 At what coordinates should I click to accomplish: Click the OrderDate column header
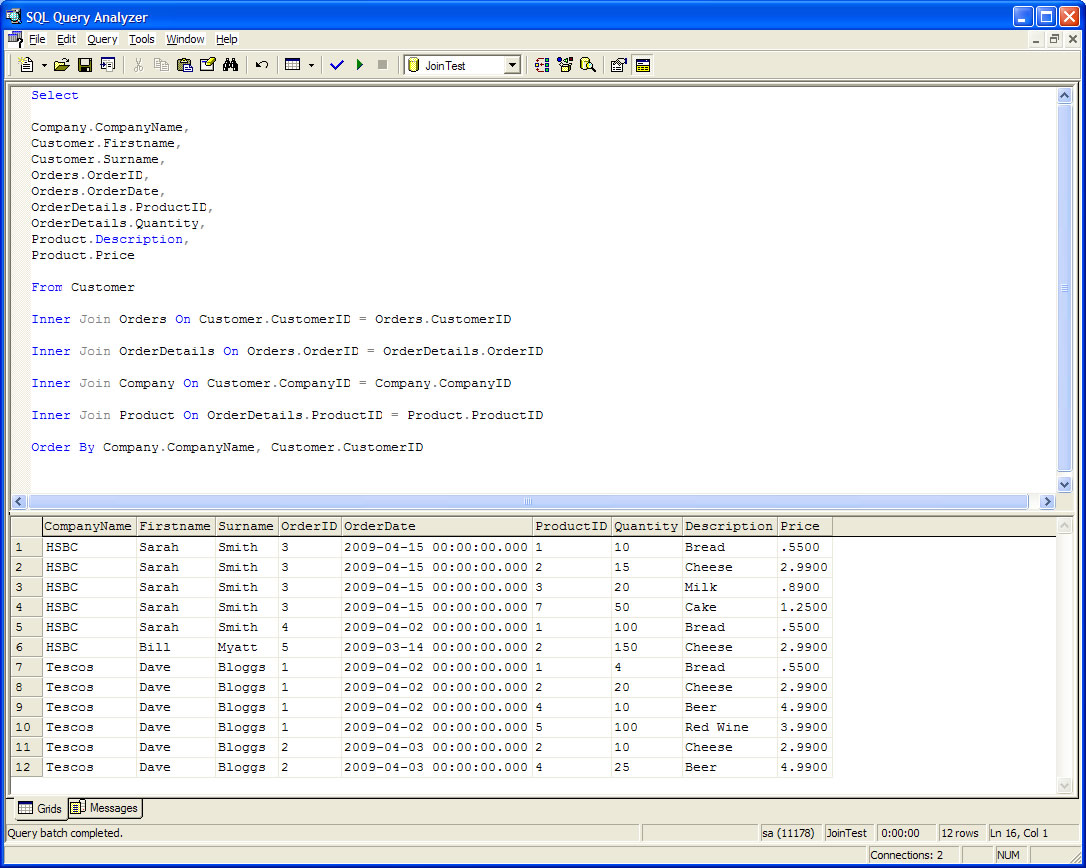pyautogui.click(x=436, y=526)
